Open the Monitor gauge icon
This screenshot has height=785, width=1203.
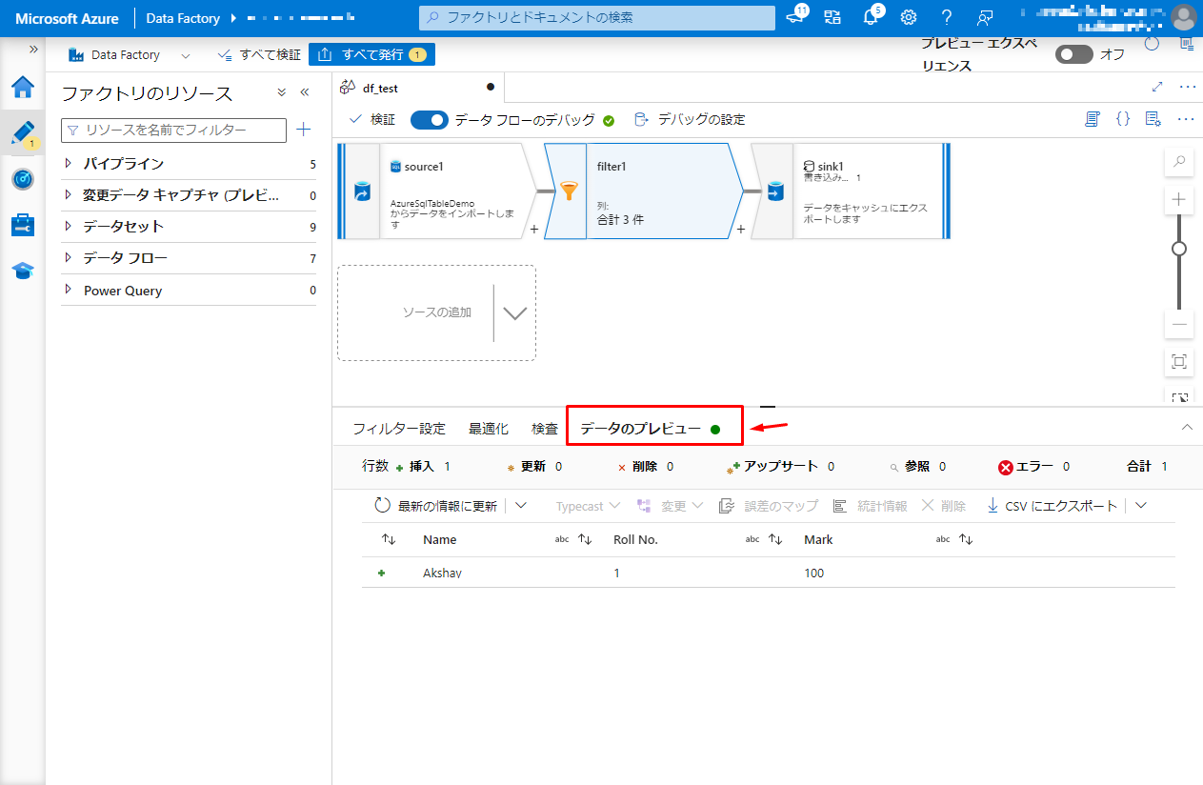pos(23,179)
